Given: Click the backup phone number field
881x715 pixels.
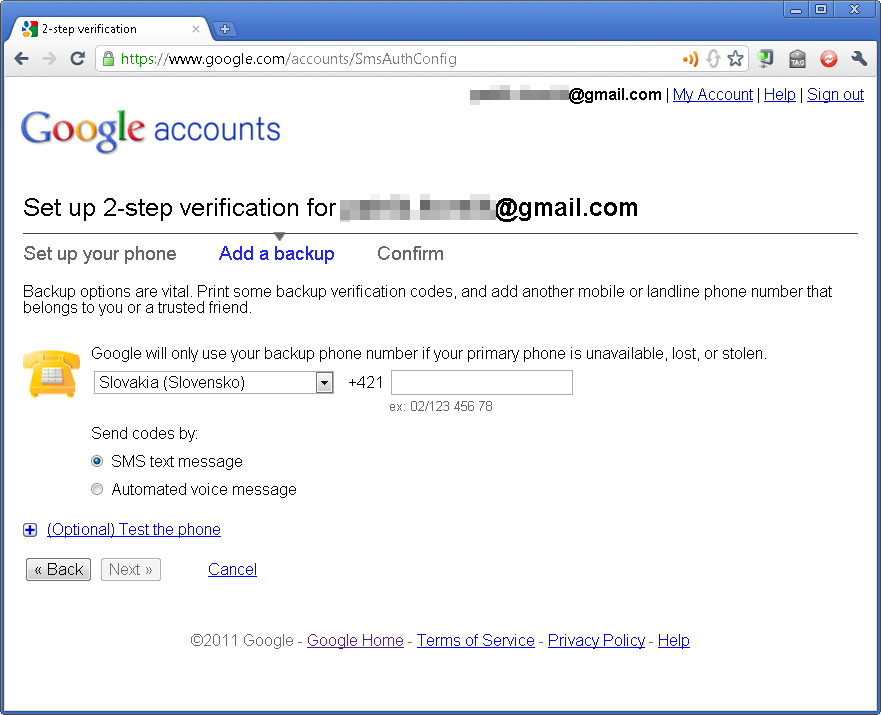Looking at the screenshot, I should [482, 382].
